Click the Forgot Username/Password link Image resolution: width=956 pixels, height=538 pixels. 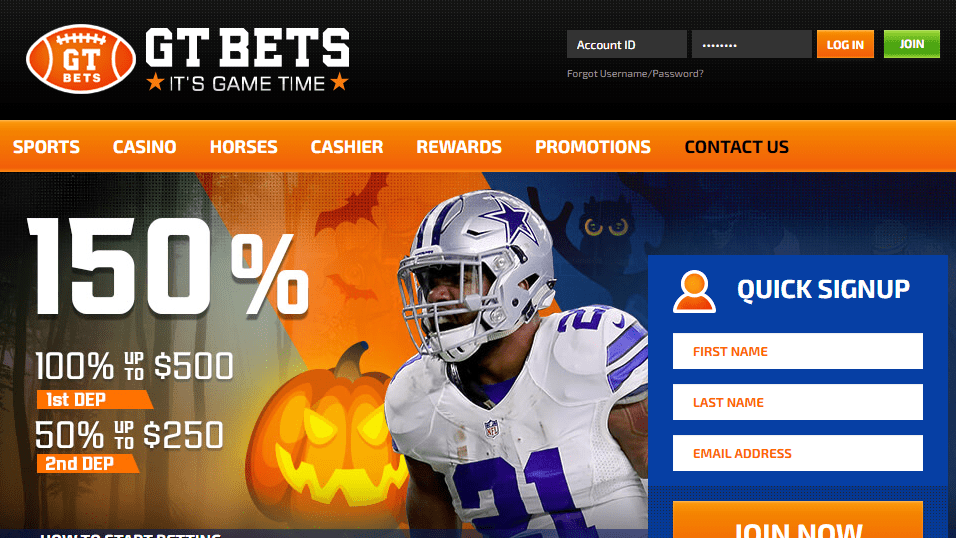635,74
